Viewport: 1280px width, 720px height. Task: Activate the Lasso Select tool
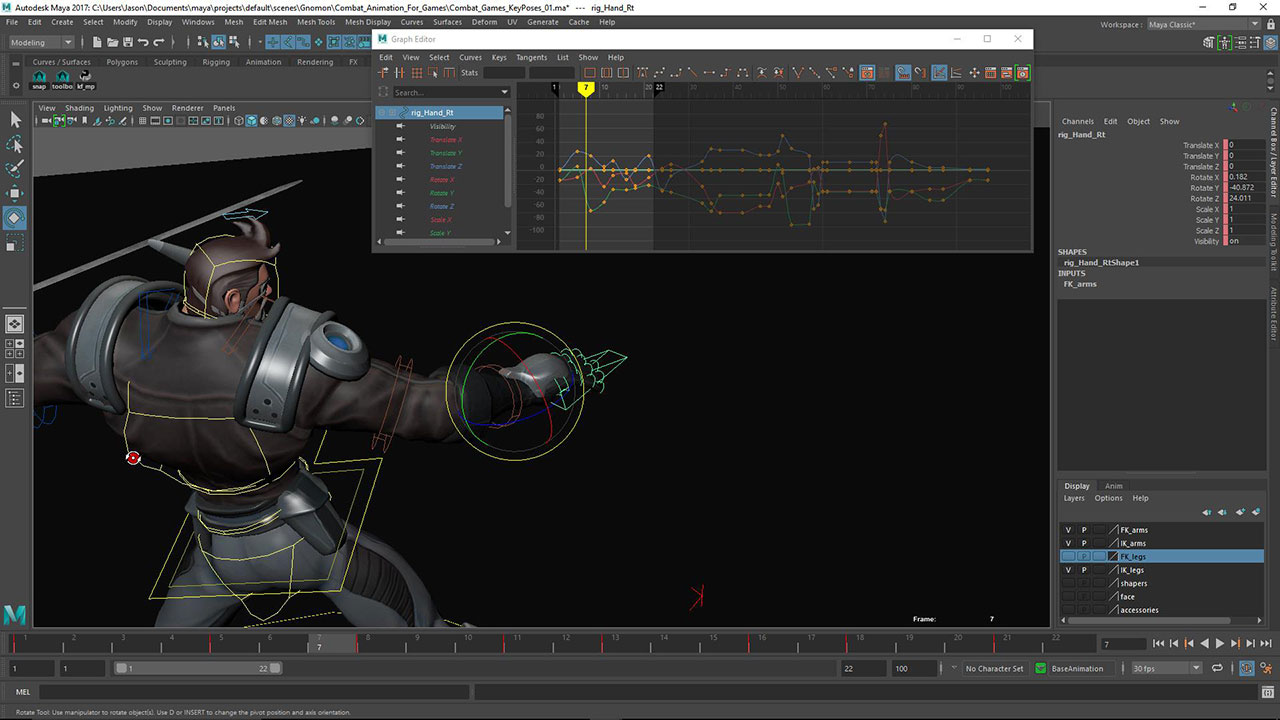tap(15, 144)
